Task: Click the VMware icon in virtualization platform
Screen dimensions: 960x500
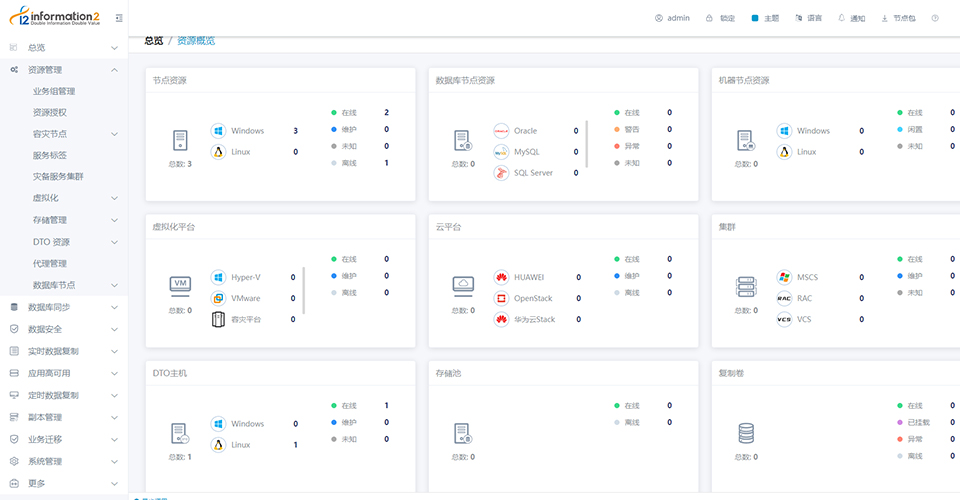Action: coord(218,298)
